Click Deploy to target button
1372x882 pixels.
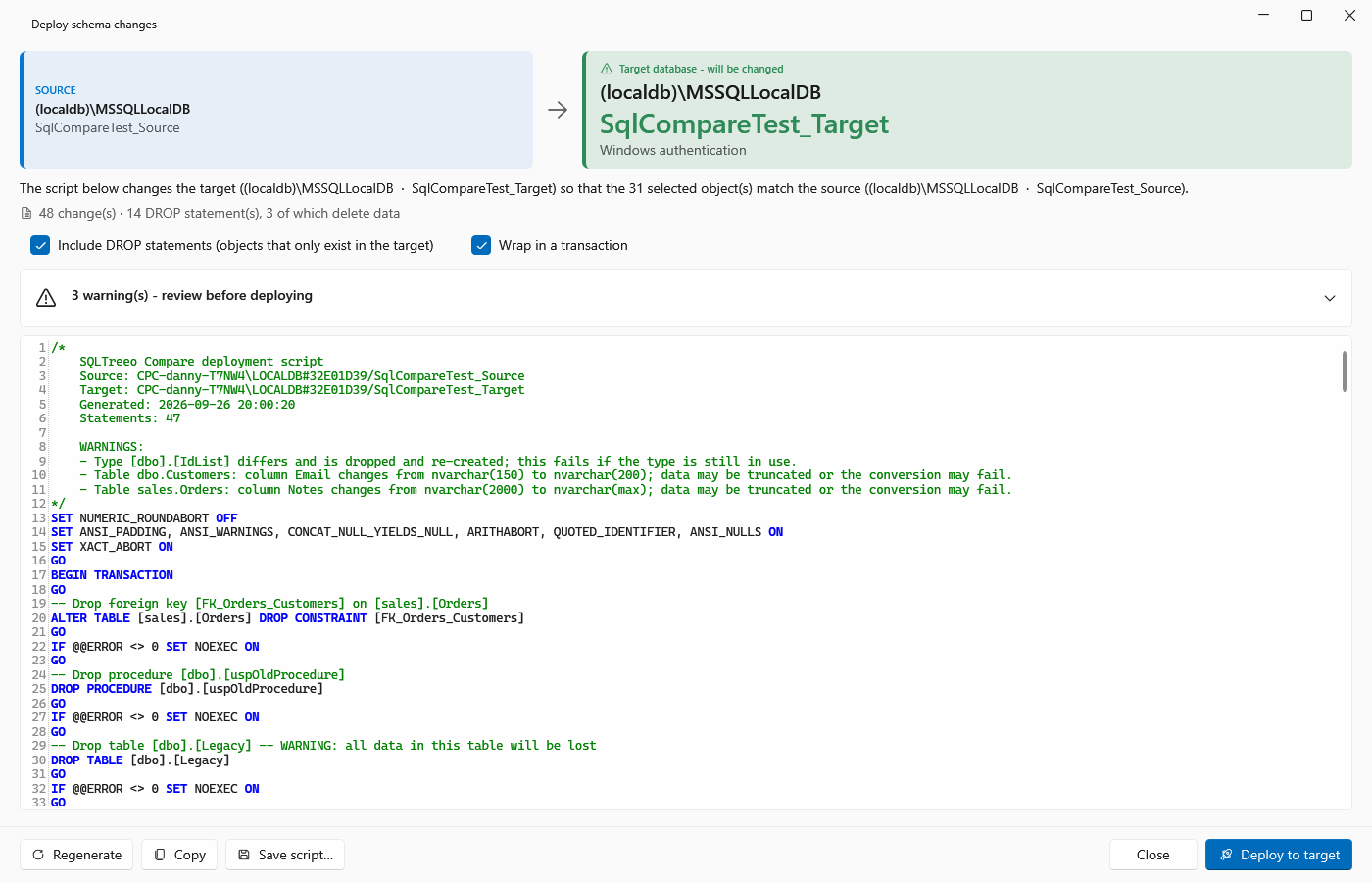(x=1279, y=855)
